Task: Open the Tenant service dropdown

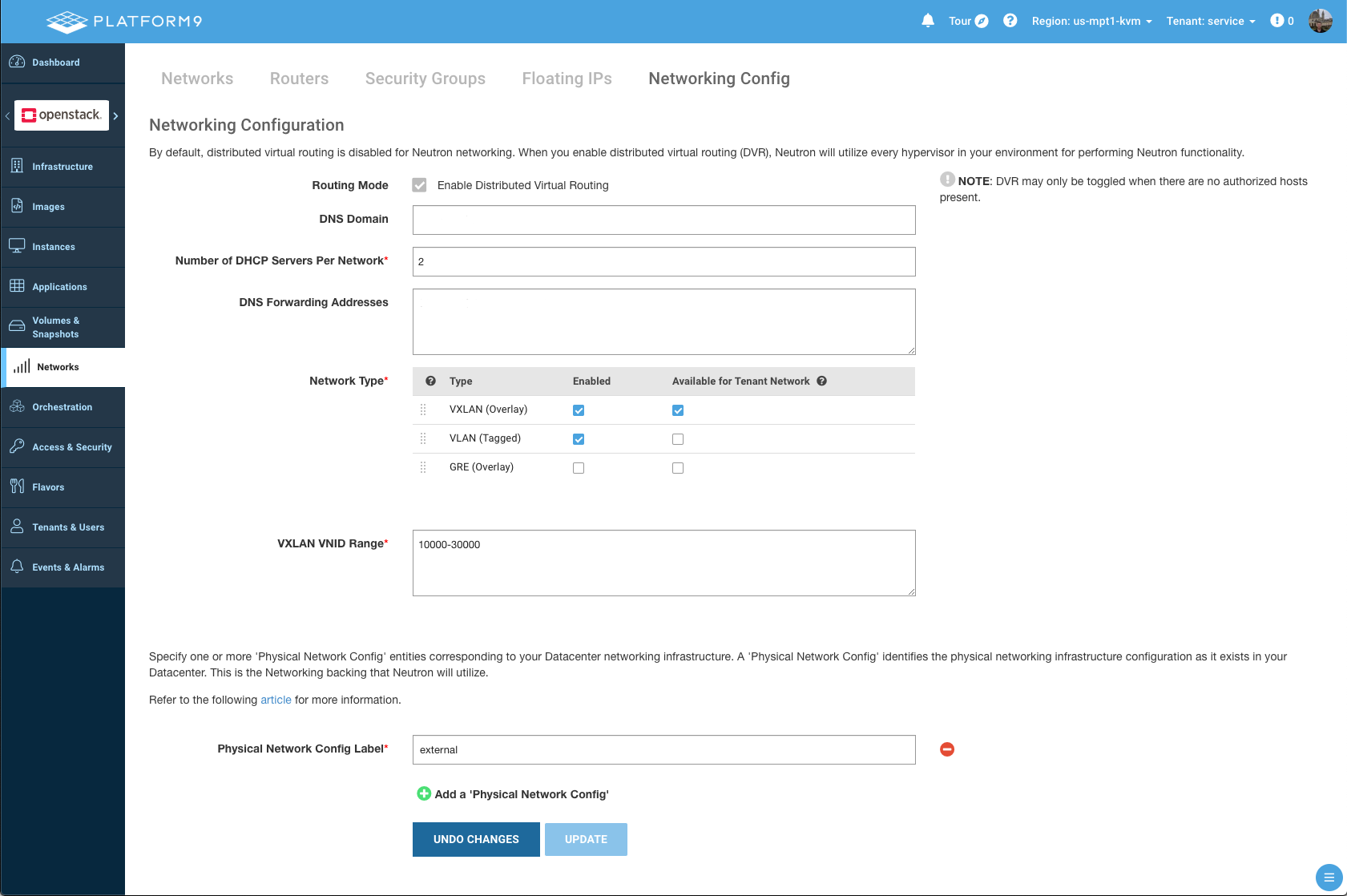Action: pyautogui.click(x=1210, y=21)
